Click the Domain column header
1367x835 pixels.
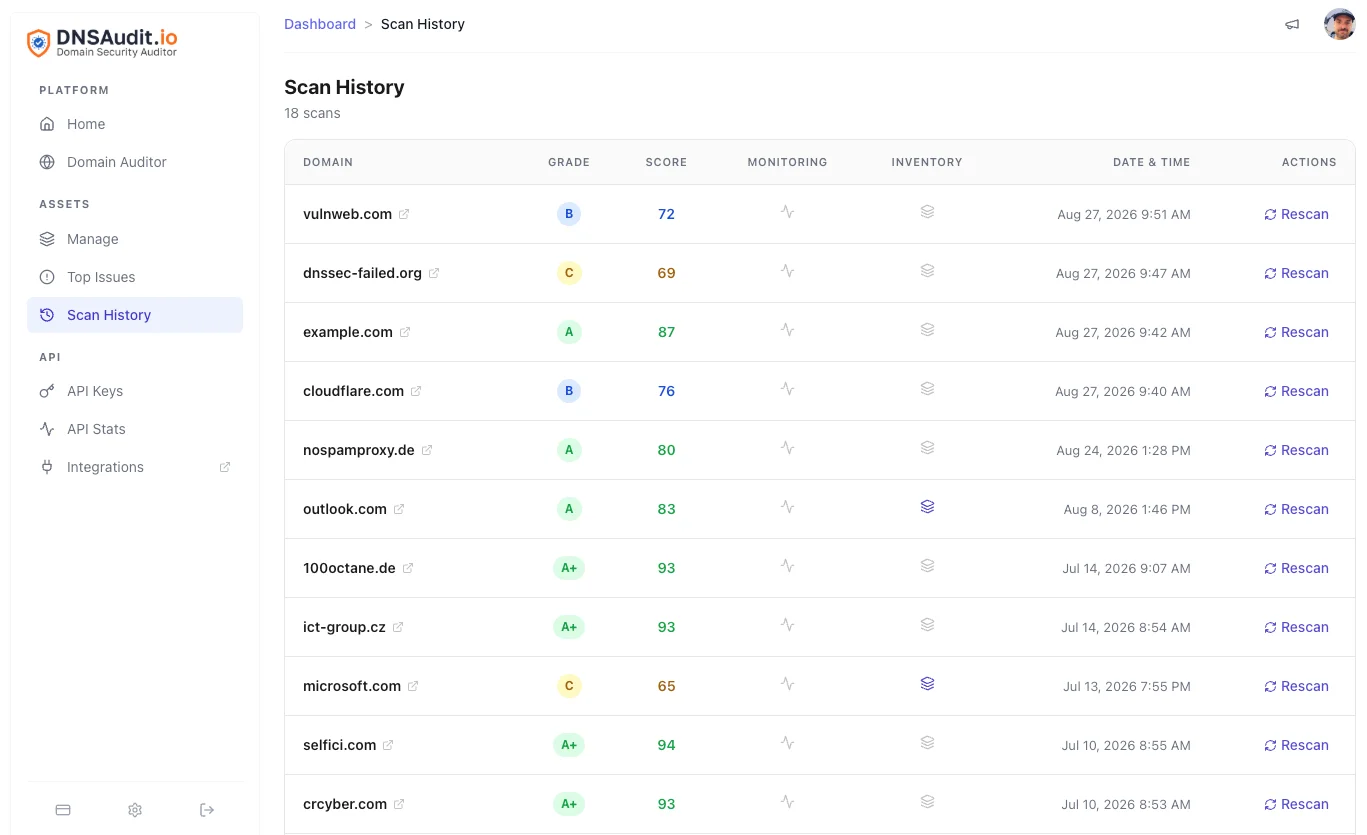click(328, 162)
